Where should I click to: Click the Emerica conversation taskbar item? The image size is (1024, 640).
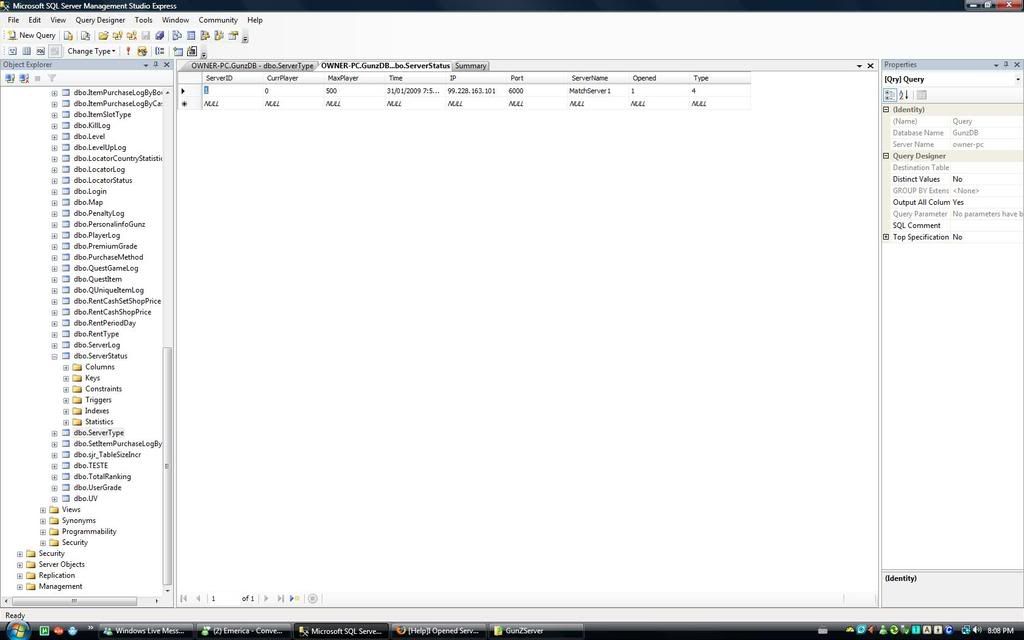(x=245, y=631)
